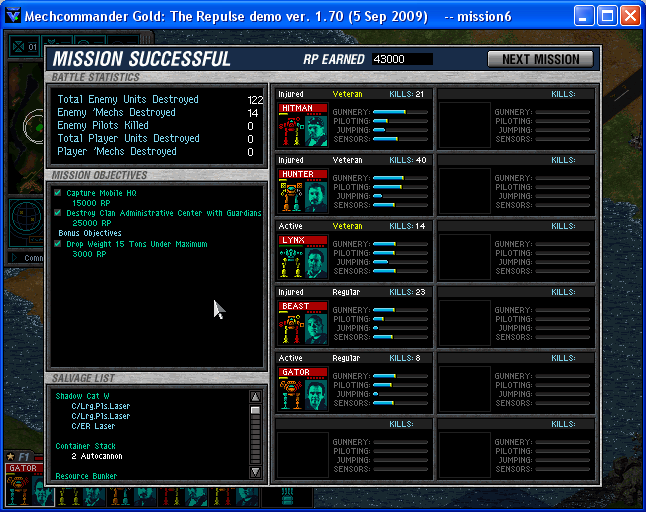The height and width of the screenshot is (512, 646).
Task: Click the LYNX name tag
Action: pyautogui.click(x=303, y=240)
